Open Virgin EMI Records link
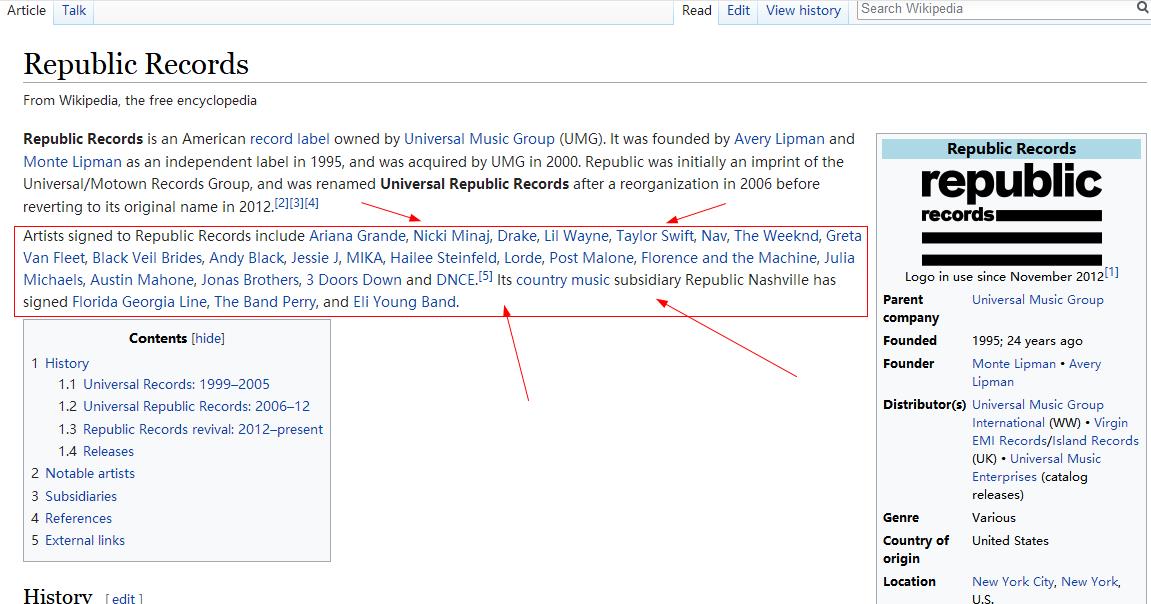 (x=1050, y=432)
